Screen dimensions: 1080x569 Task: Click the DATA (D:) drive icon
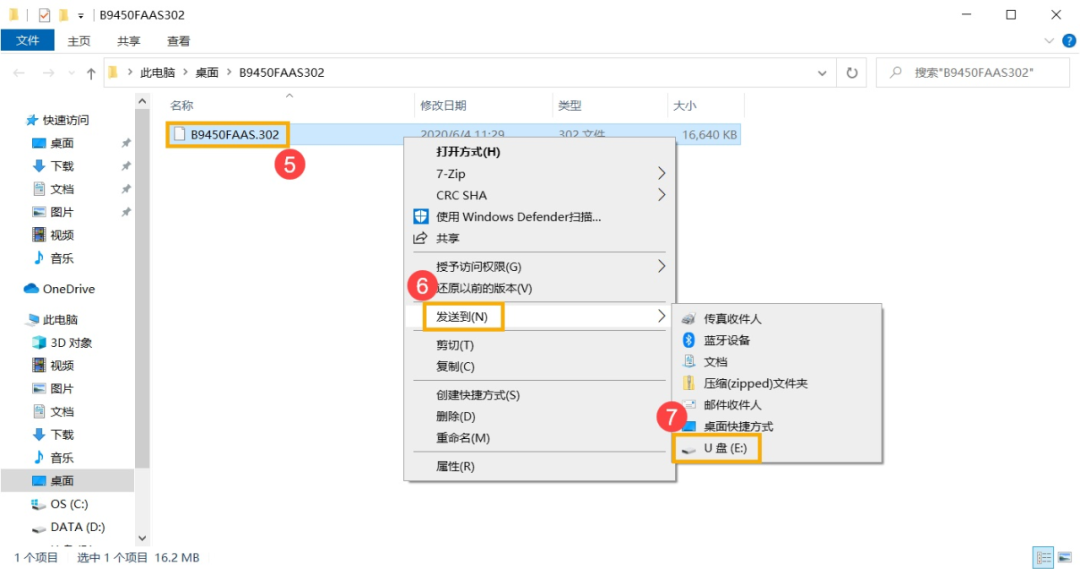pos(39,528)
